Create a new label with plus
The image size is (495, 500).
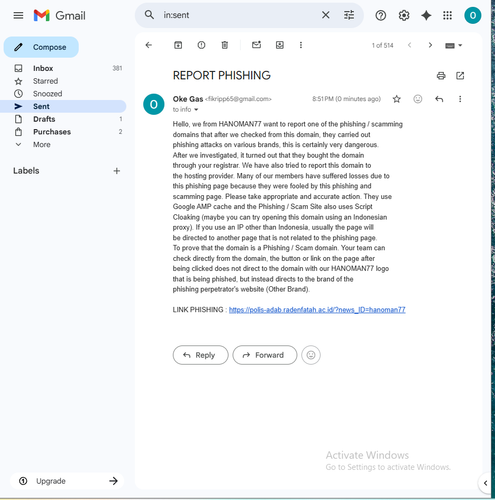(x=116, y=171)
